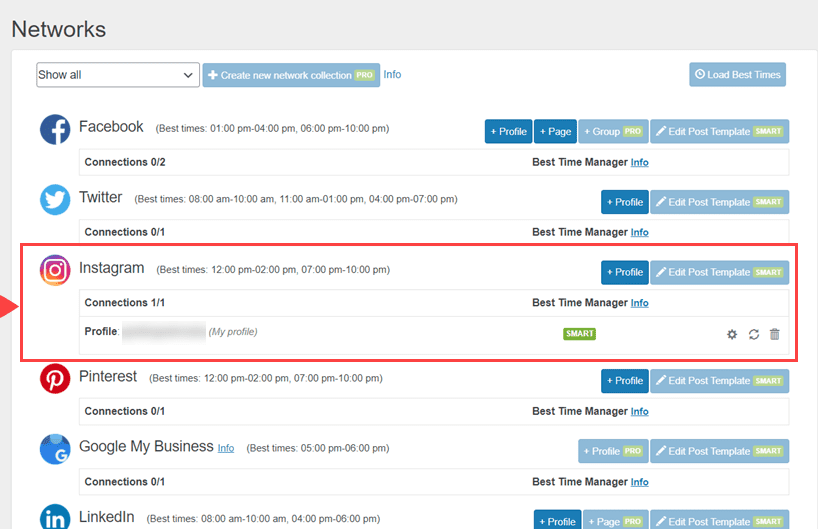818x529 pixels.
Task: Add a Pinterest Profile
Action: [x=624, y=381]
